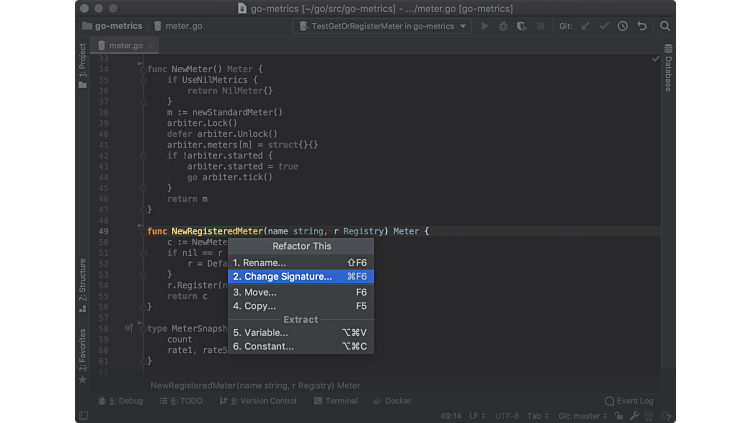The image size is (752, 423).
Task: Open the run configuration dropdown
Action: pos(382,26)
